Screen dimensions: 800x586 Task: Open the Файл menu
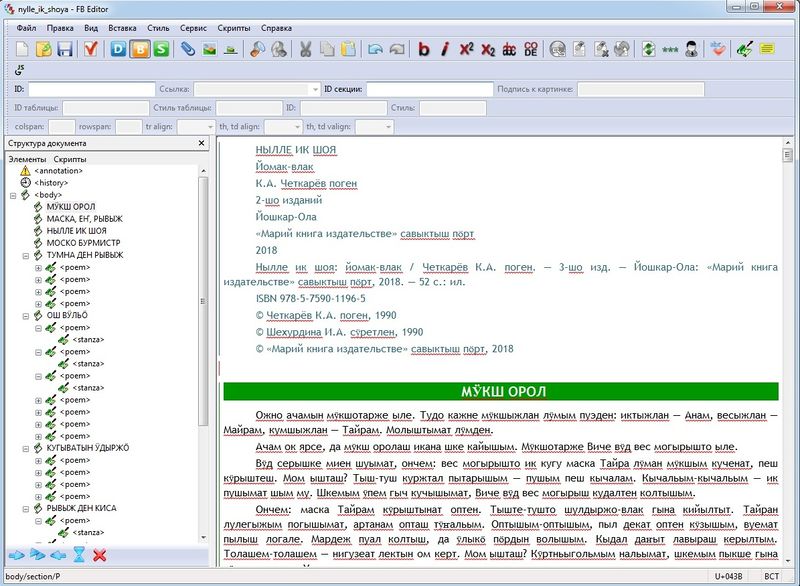click(x=26, y=28)
